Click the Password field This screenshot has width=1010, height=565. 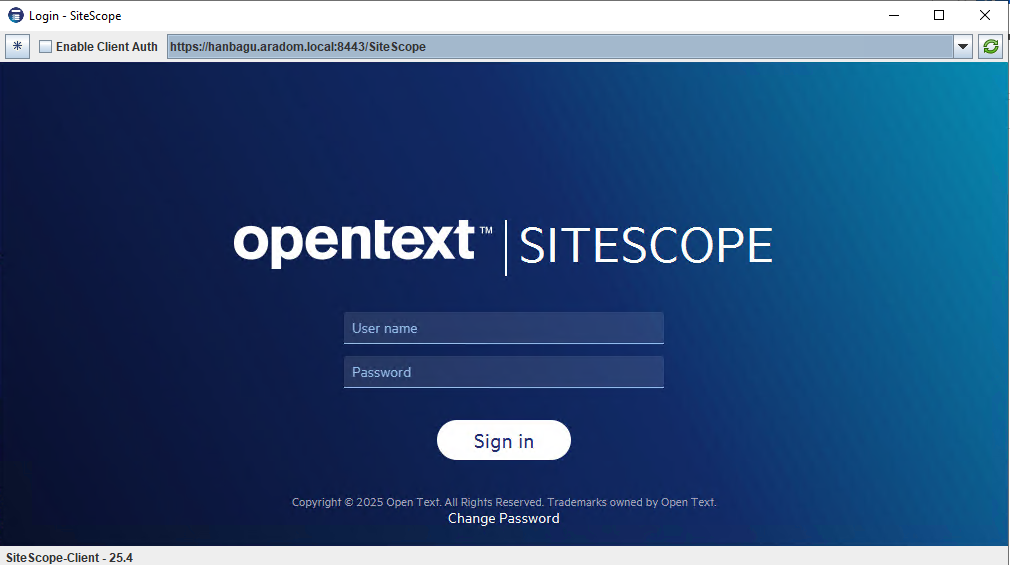point(504,372)
